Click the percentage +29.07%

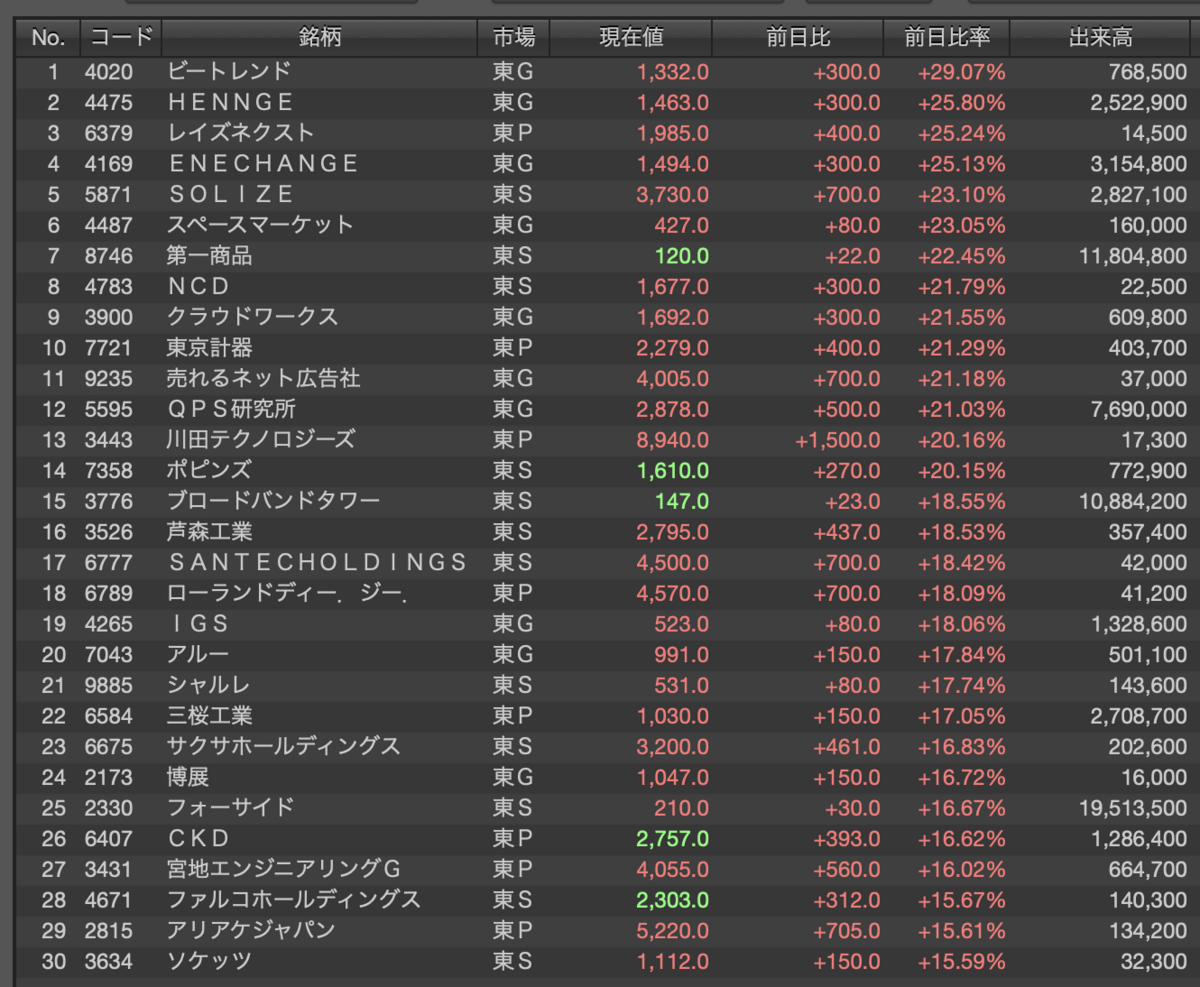click(x=961, y=72)
